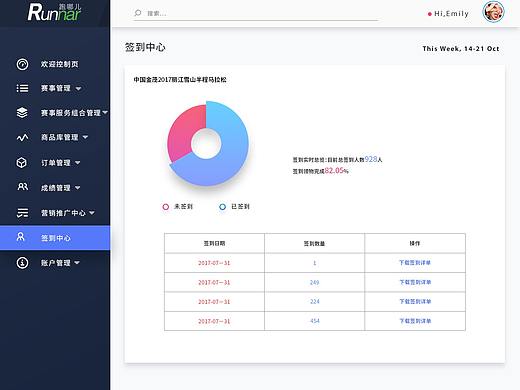The width and height of the screenshot is (520, 390).
Task: Expand the 成绩管理 dropdown arrow
Action: click(x=78, y=188)
